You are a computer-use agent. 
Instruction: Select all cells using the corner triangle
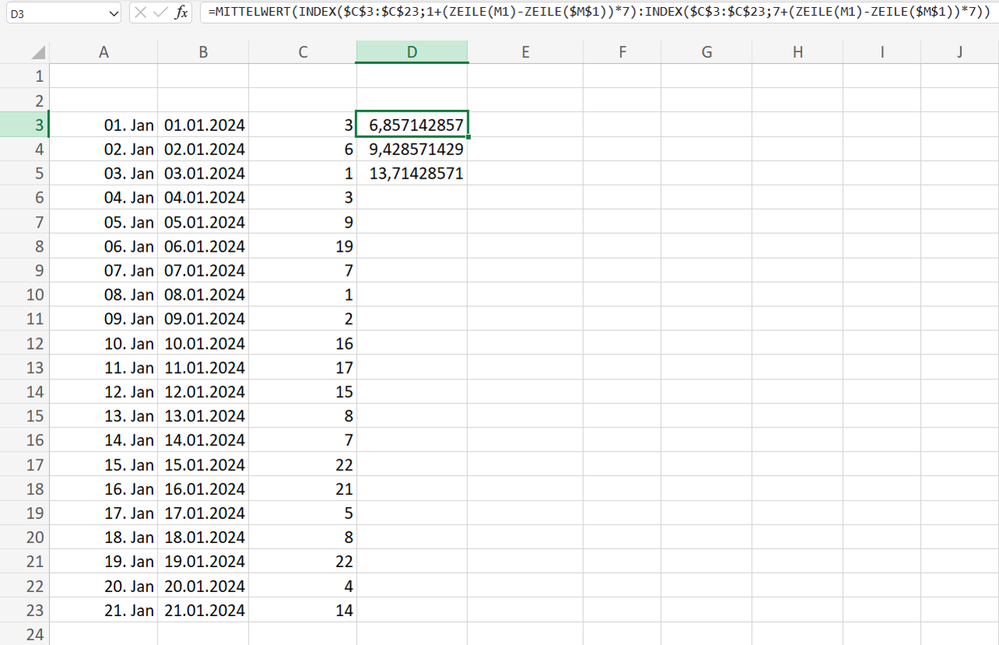[x=38, y=52]
